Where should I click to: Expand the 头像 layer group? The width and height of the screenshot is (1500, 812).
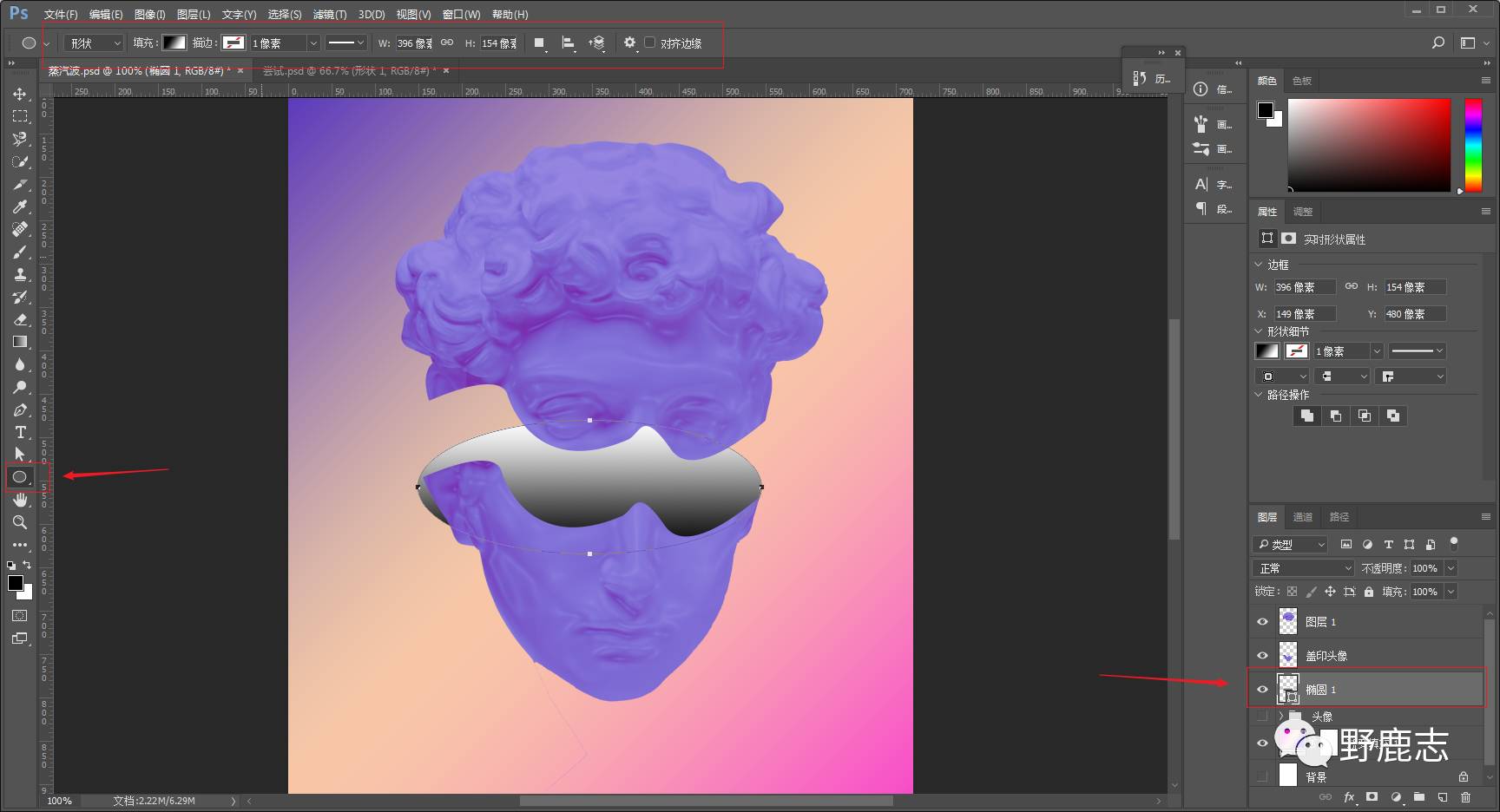coord(1280,717)
